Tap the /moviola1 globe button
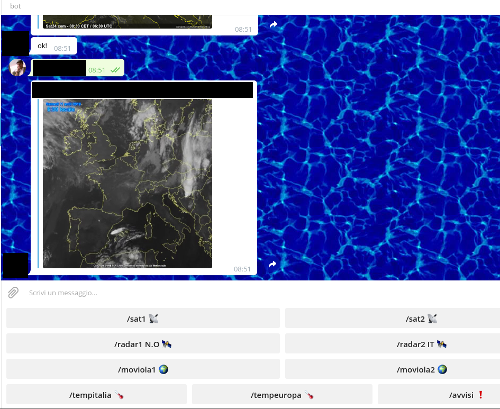This screenshot has width=500, height=409. 143,369
